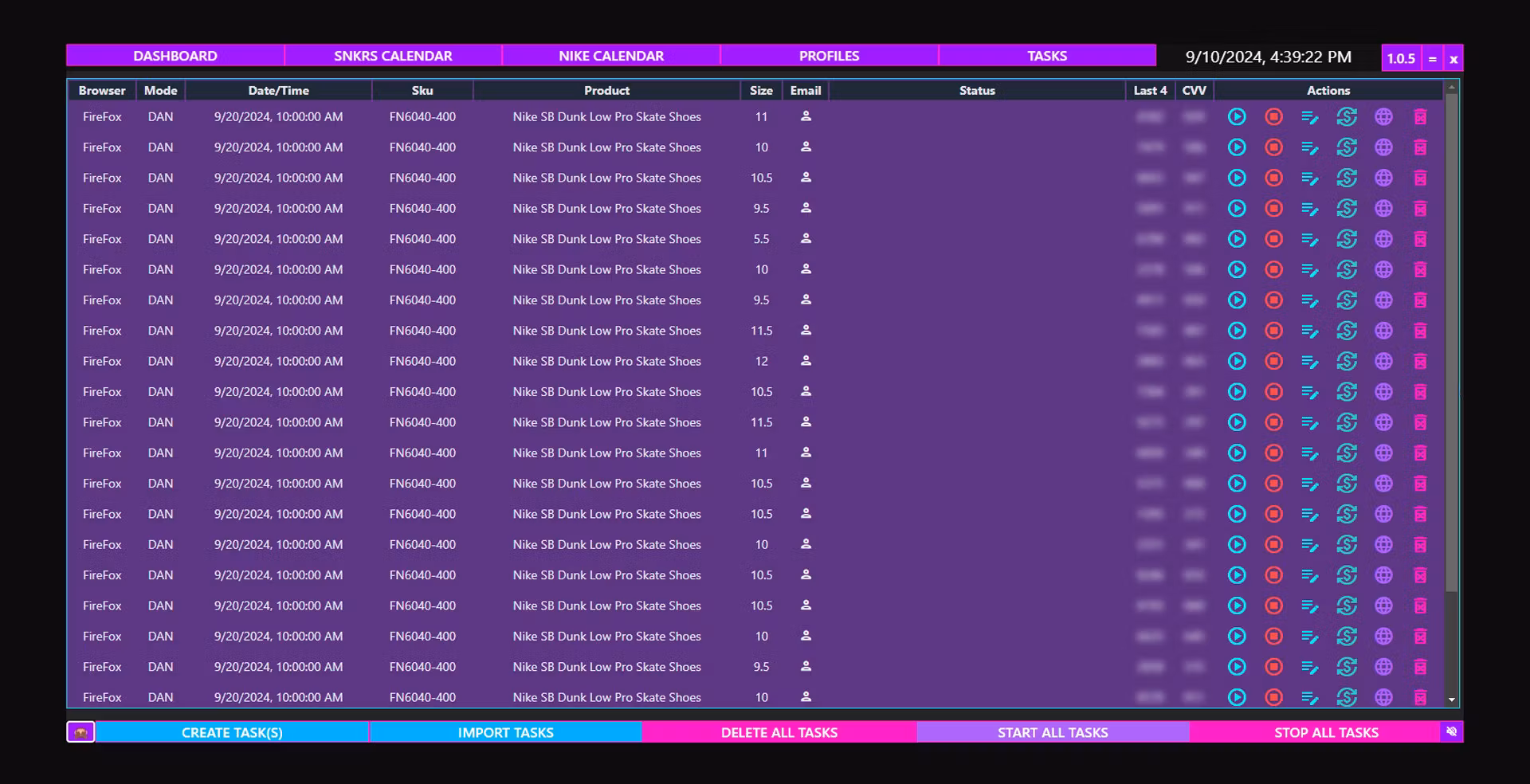Edit the size 12 task
The height and width of the screenshot is (784, 1530).
pyautogui.click(x=1309, y=362)
